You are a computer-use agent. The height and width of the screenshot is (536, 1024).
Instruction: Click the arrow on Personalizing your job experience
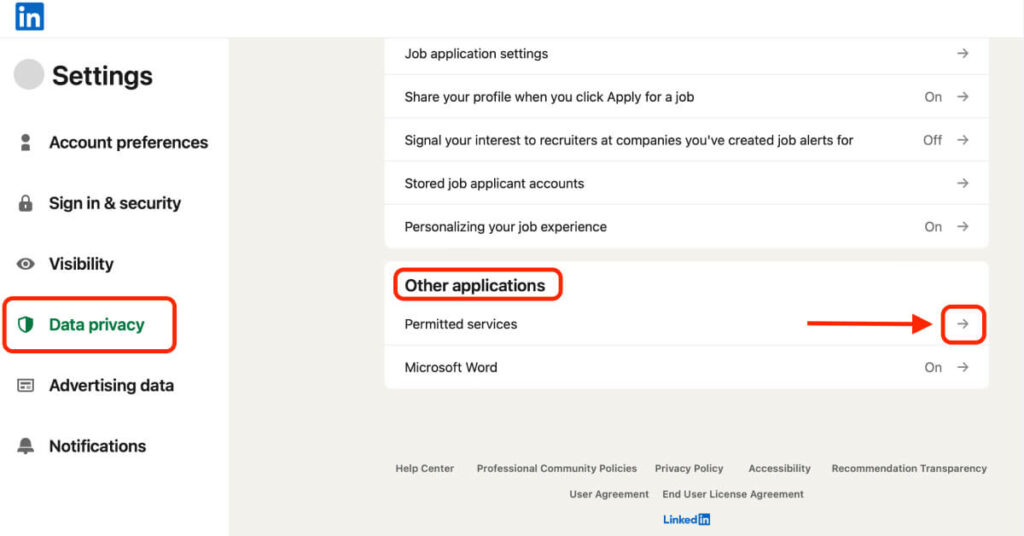tap(963, 227)
